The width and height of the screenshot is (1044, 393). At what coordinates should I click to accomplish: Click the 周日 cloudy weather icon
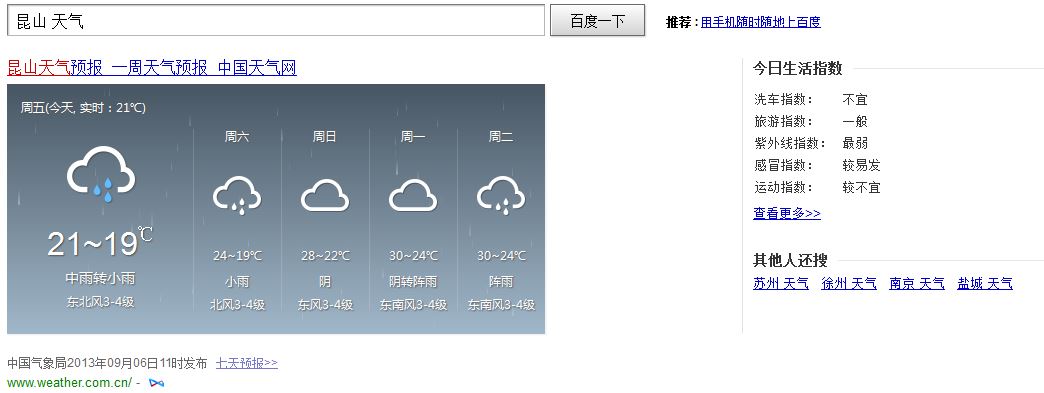tap(325, 195)
